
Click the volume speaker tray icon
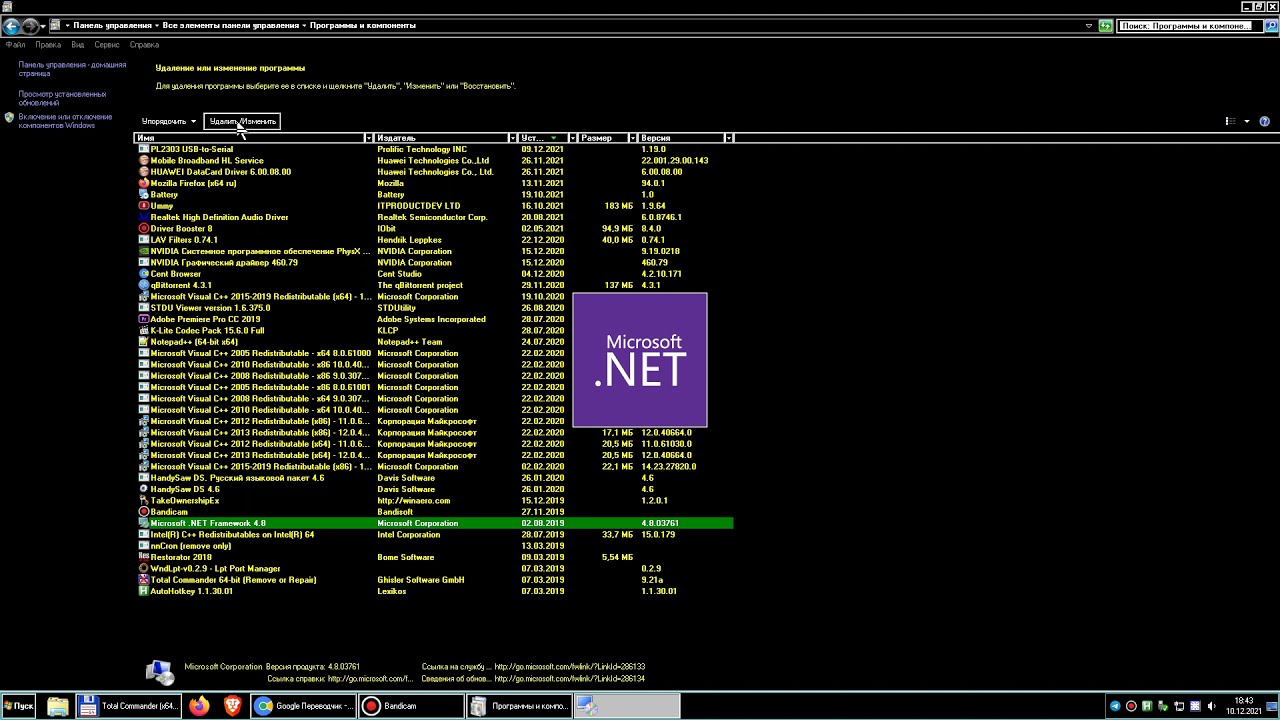[1212, 706]
